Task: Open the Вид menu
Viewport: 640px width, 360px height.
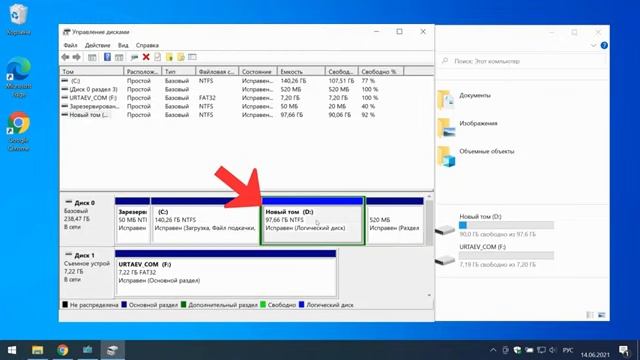Action: point(123,45)
